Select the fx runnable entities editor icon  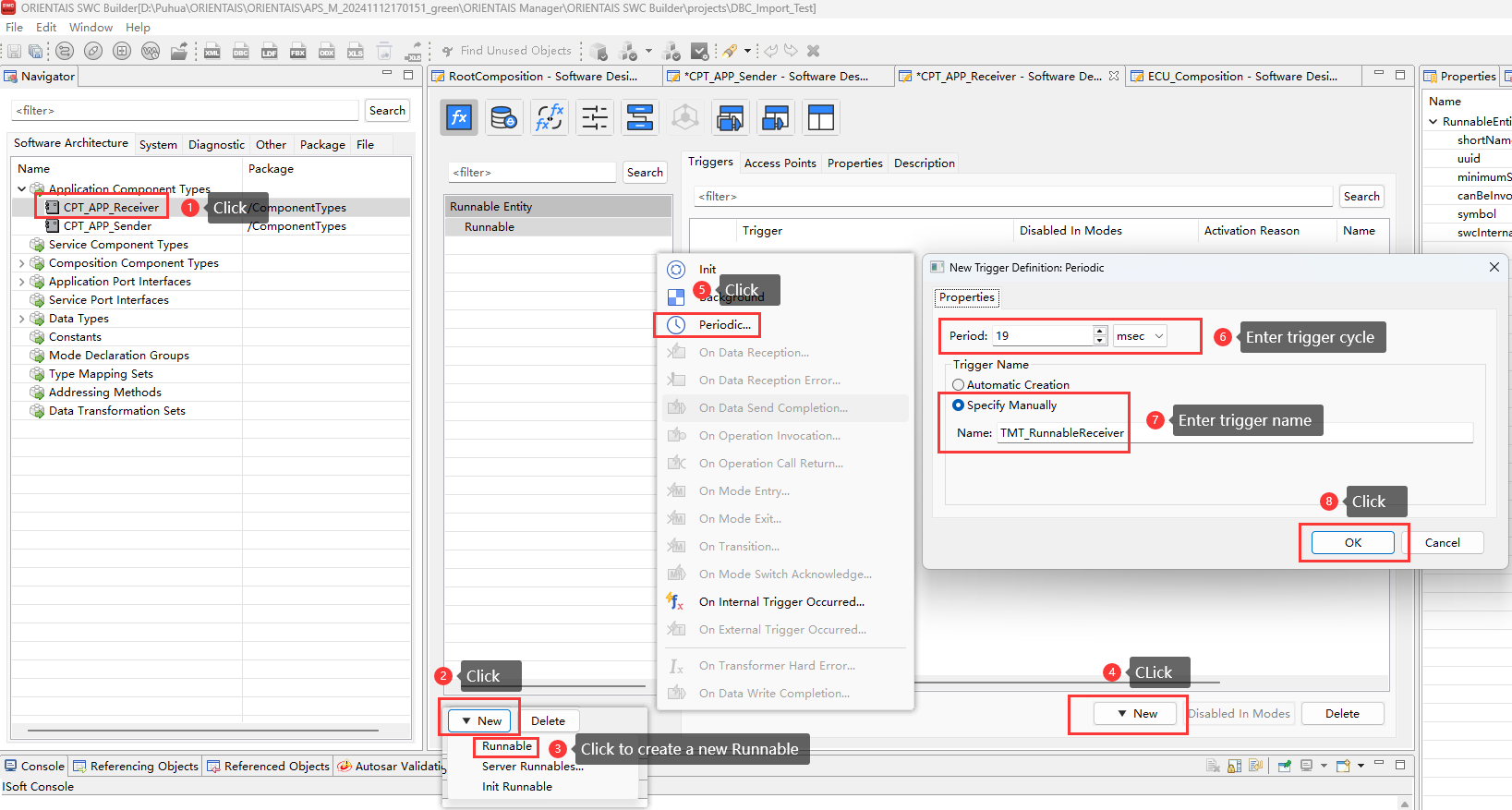pyautogui.click(x=459, y=118)
